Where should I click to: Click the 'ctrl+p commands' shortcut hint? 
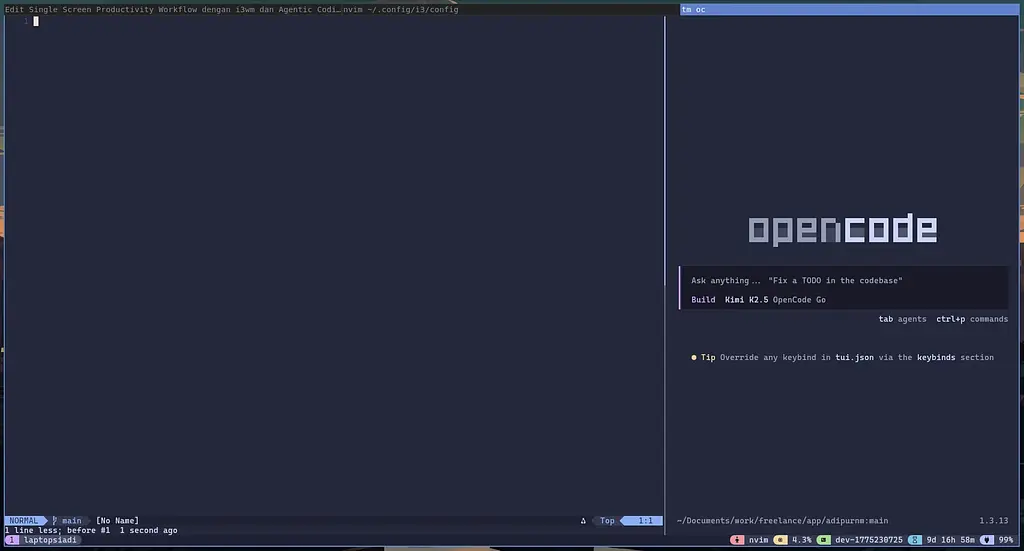tap(971, 319)
